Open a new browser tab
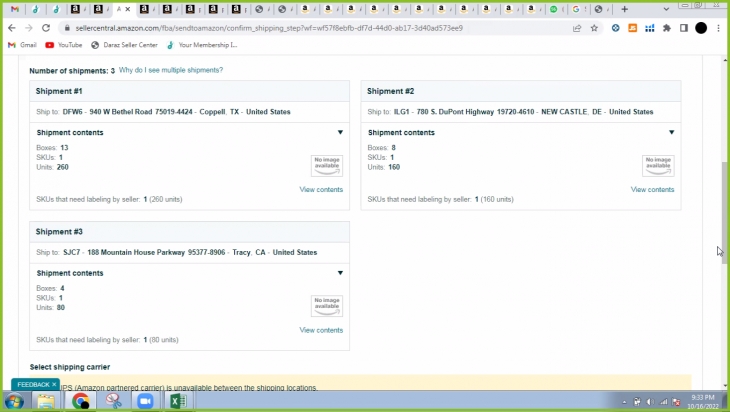Viewport: 730px width, 412px height. pyautogui.click(x=624, y=9)
